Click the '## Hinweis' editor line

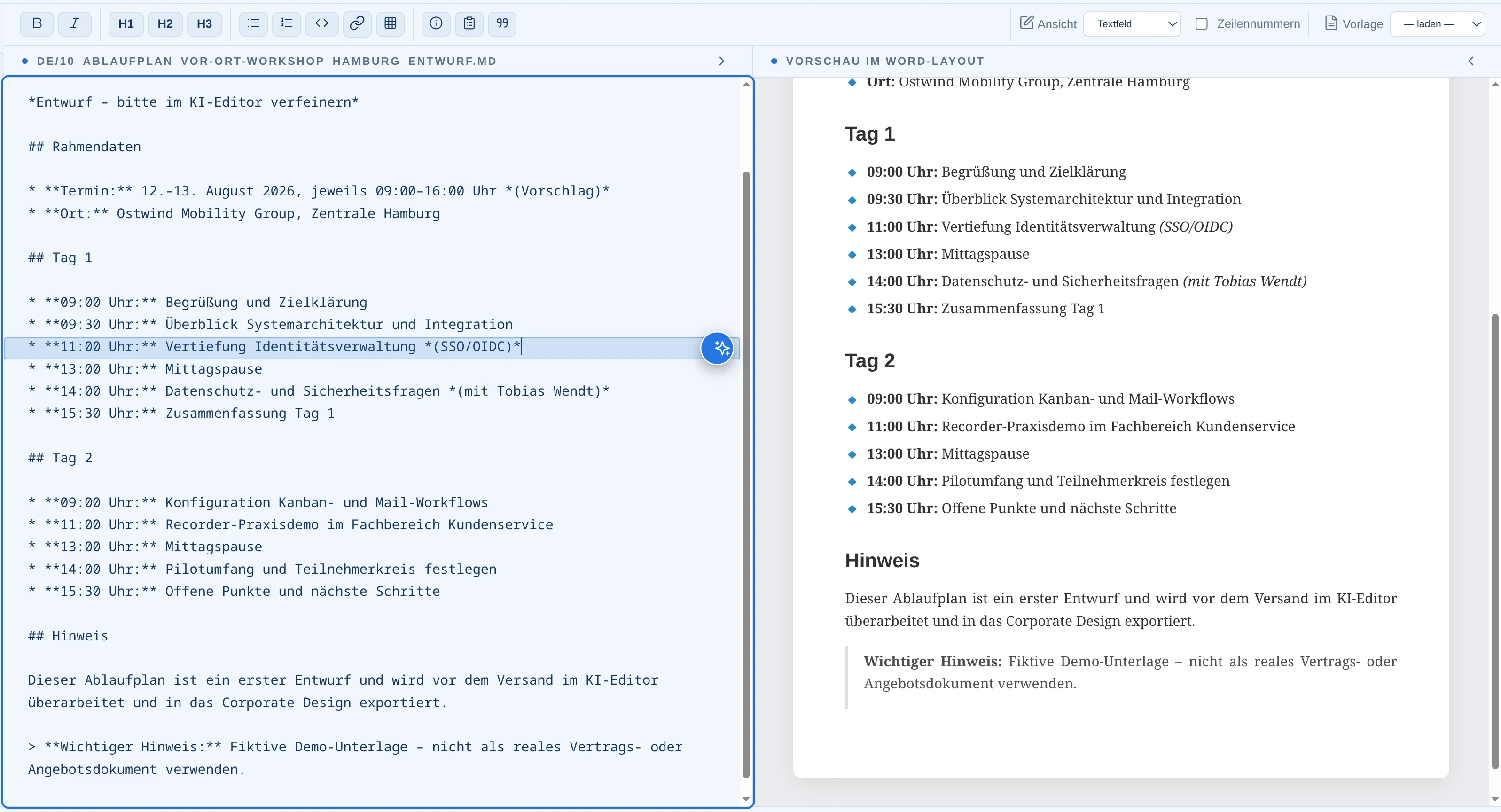(x=68, y=635)
